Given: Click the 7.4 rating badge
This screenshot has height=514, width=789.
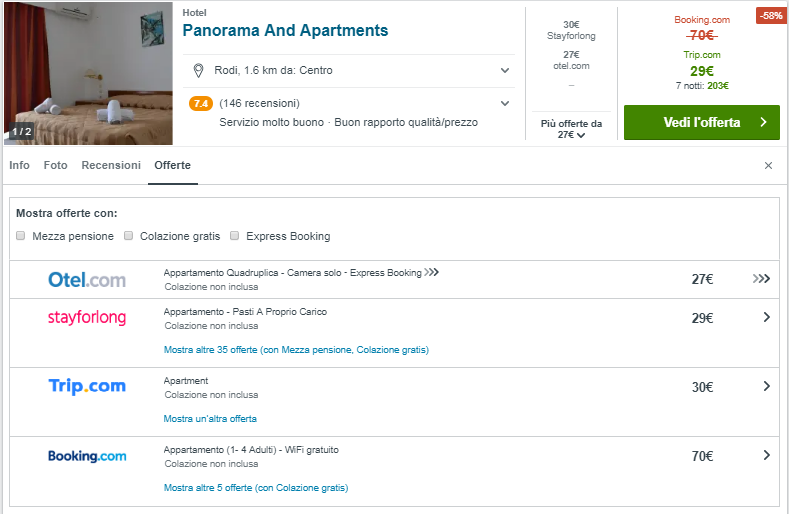Looking at the screenshot, I should [x=200, y=103].
